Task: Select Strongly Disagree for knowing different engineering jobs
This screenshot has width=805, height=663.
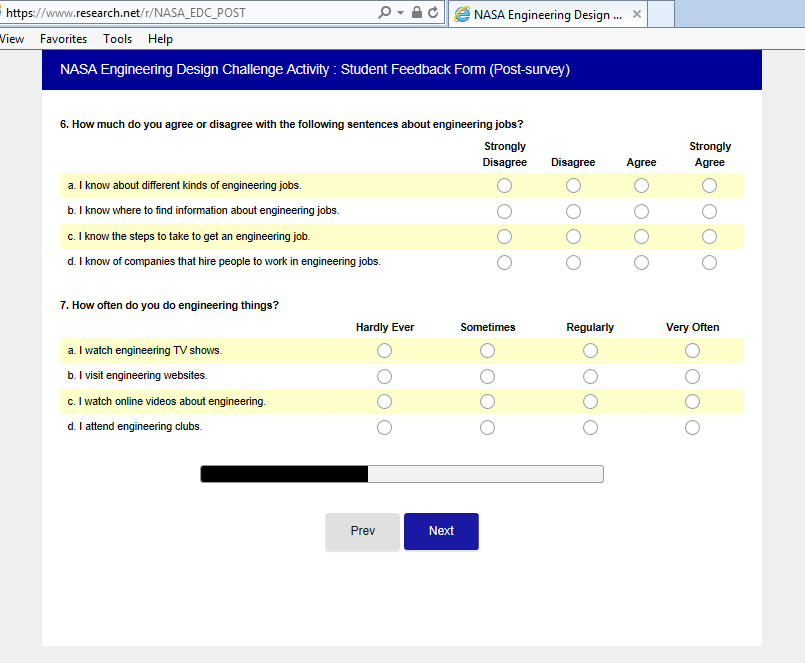Action: pyautogui.click(x=504, y=186)
